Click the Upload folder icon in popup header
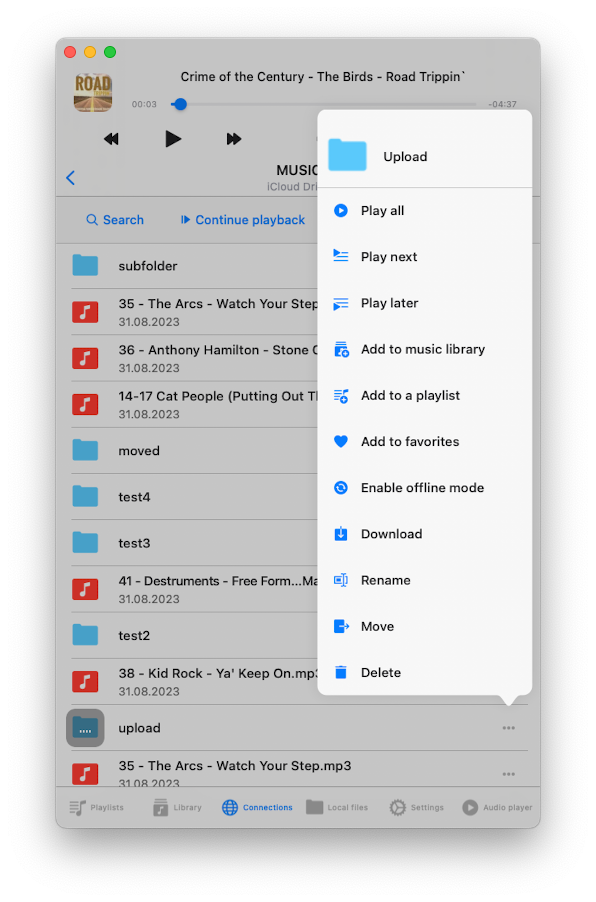This screenshot has width=596, height=902. (347, 155)
